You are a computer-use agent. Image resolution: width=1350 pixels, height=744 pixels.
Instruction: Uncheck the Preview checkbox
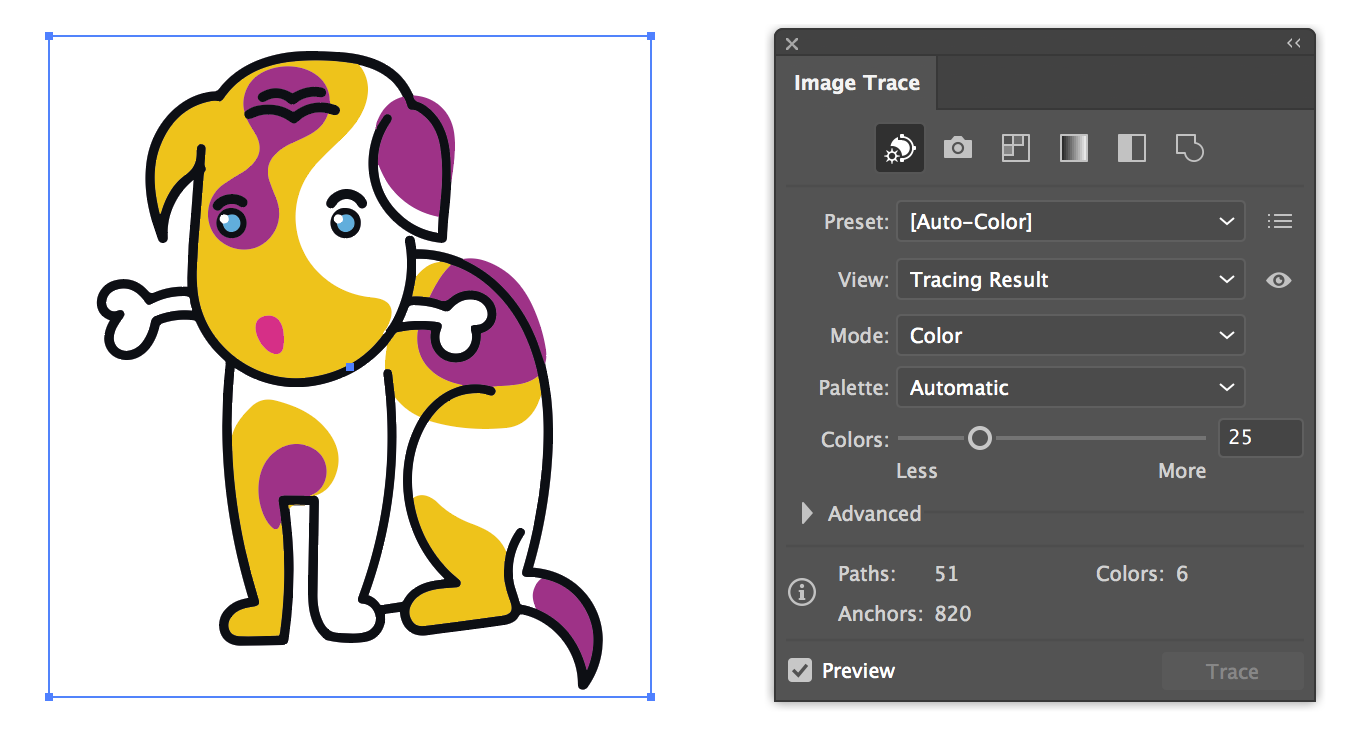click(x=800, y=670)
